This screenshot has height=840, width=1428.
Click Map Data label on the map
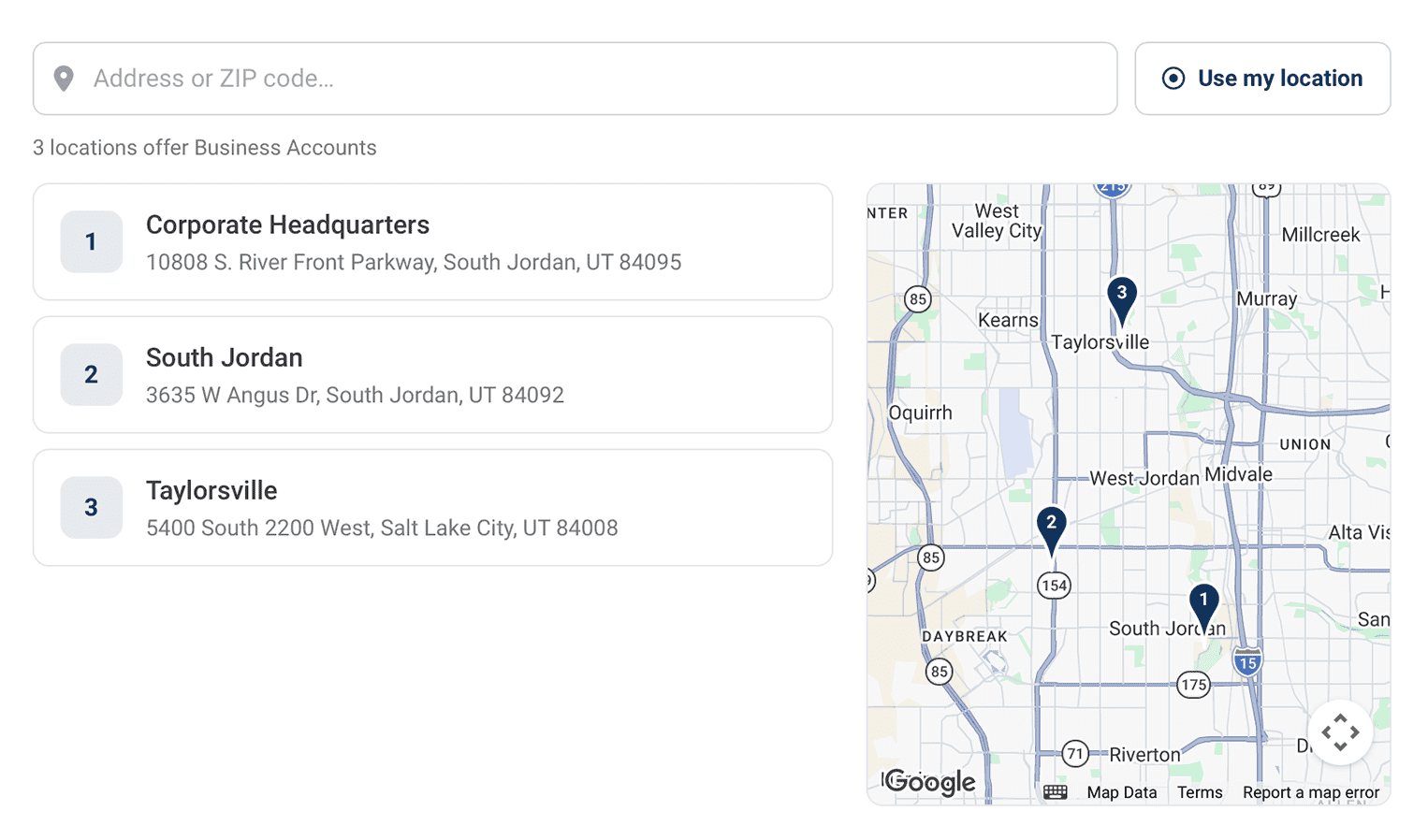[1121, 792]
